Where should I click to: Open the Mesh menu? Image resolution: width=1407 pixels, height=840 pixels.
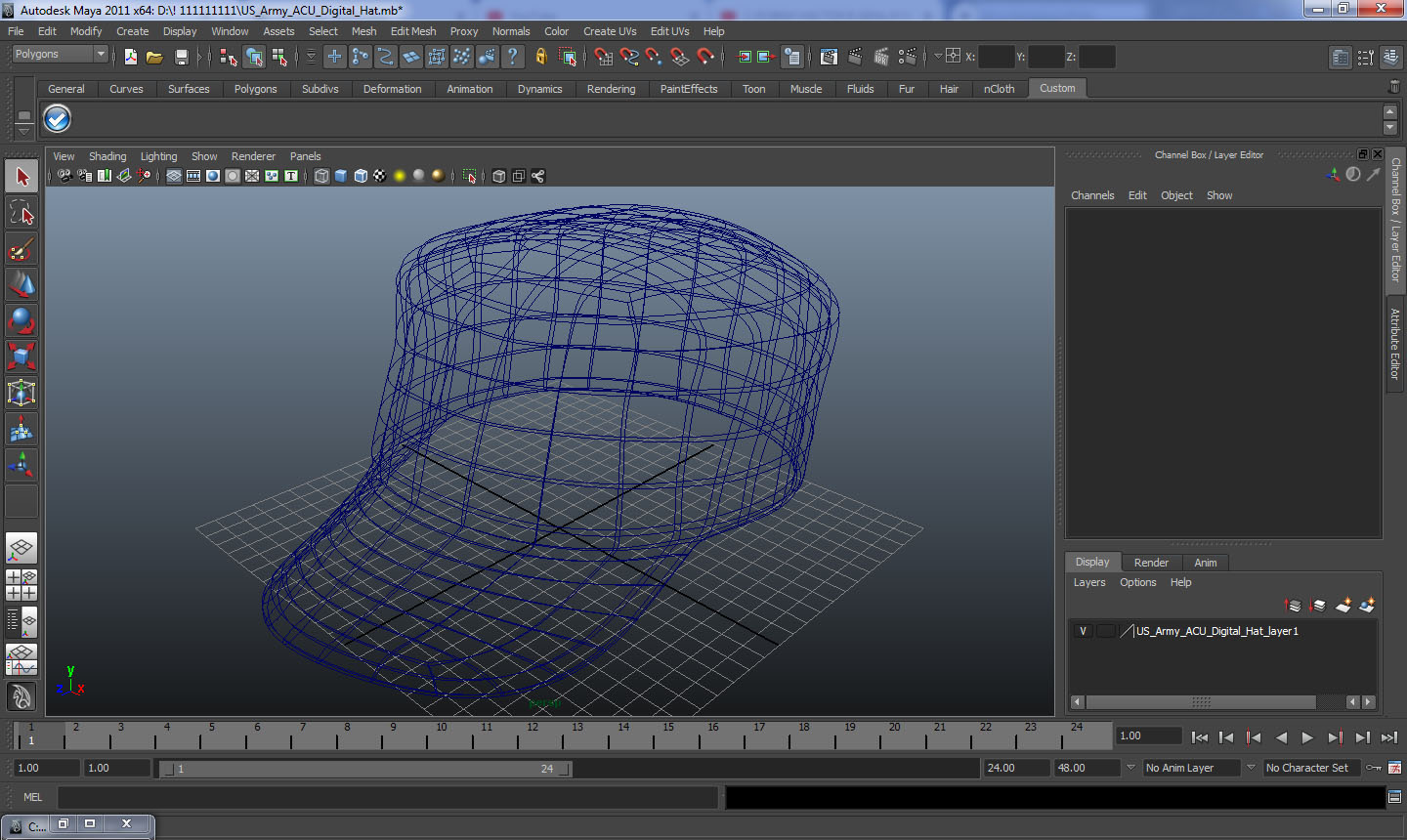(x=363, y=31)
